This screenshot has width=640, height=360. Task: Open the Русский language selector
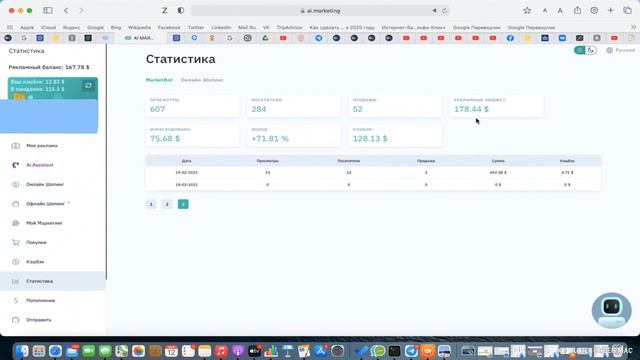(620, 50)
